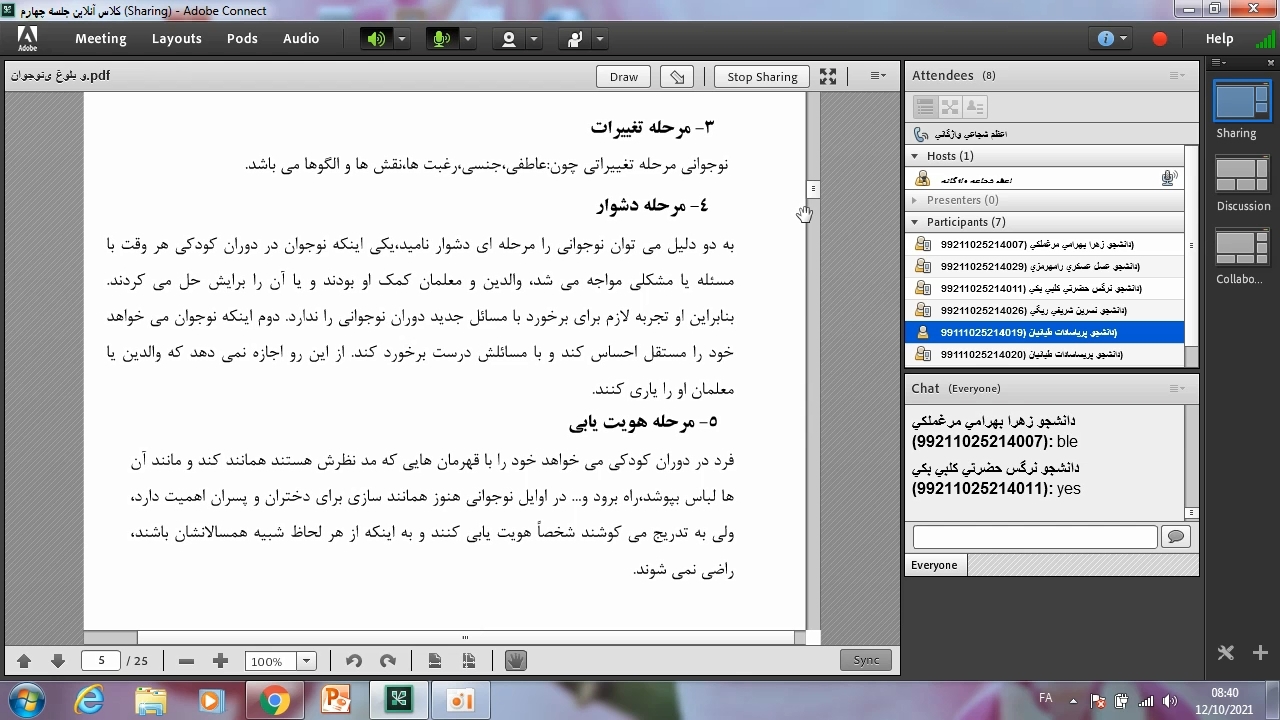
Task: Open the Meeting menu
Action: click(x=101, y=39)
